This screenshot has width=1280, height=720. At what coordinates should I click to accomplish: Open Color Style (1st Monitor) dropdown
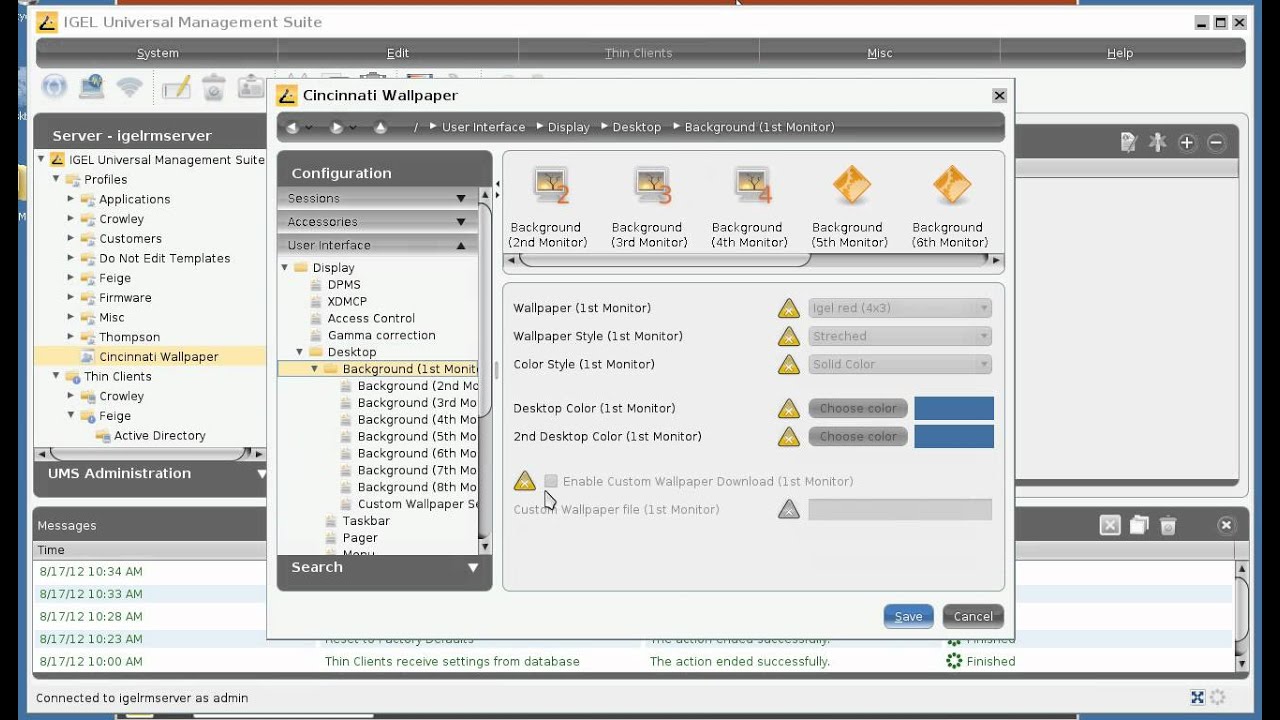coord(900,364)
